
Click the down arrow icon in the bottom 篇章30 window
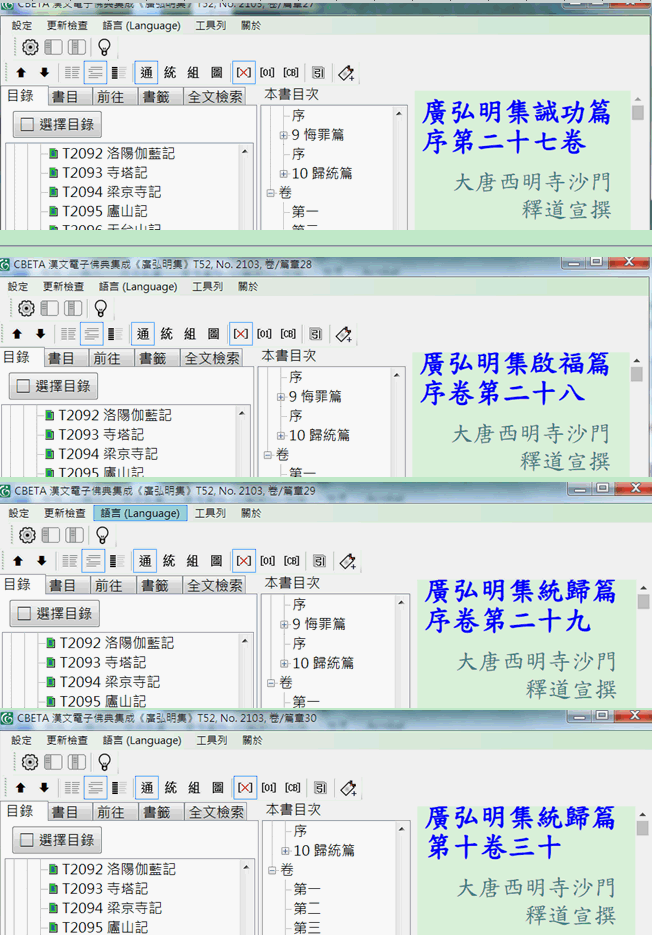click(x=44, y=788)
